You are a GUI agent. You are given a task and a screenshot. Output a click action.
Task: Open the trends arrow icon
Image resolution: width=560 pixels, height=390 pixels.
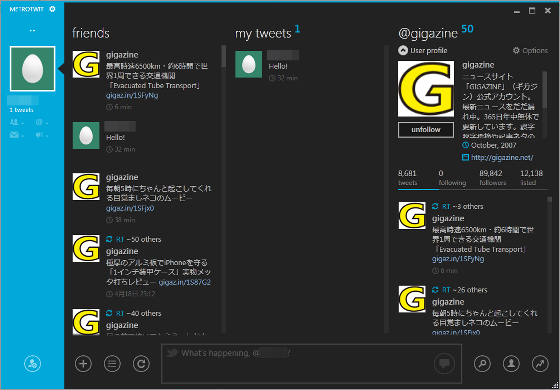tap(540, 364)
